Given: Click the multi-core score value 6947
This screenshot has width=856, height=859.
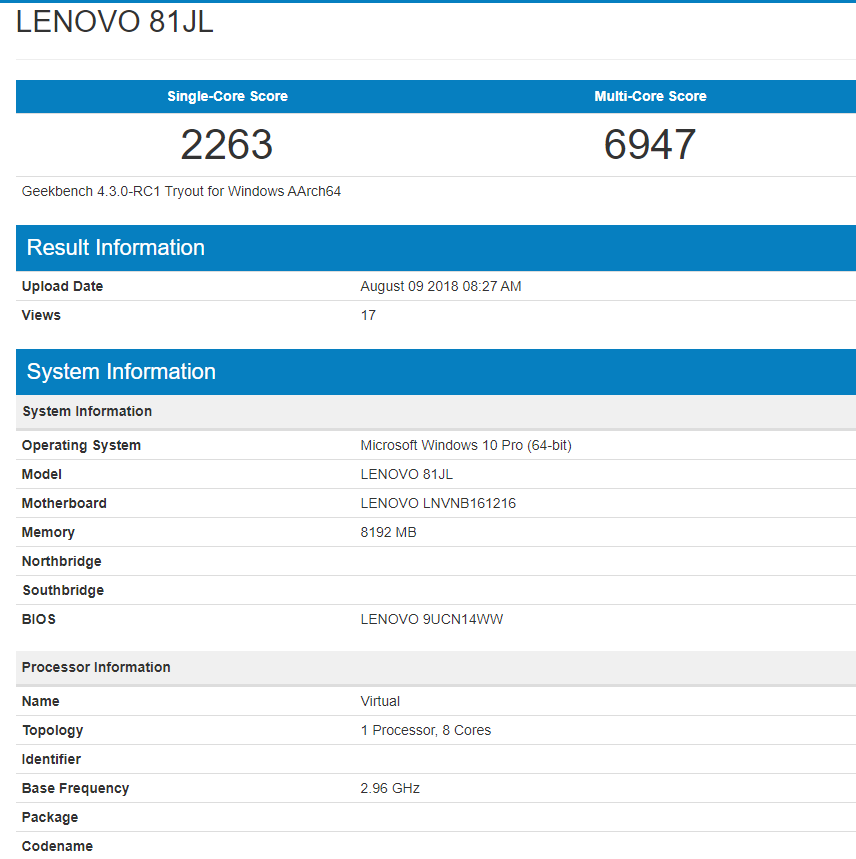Looking at the screenshot, I should pyautogui.click(x=650, y=145).
